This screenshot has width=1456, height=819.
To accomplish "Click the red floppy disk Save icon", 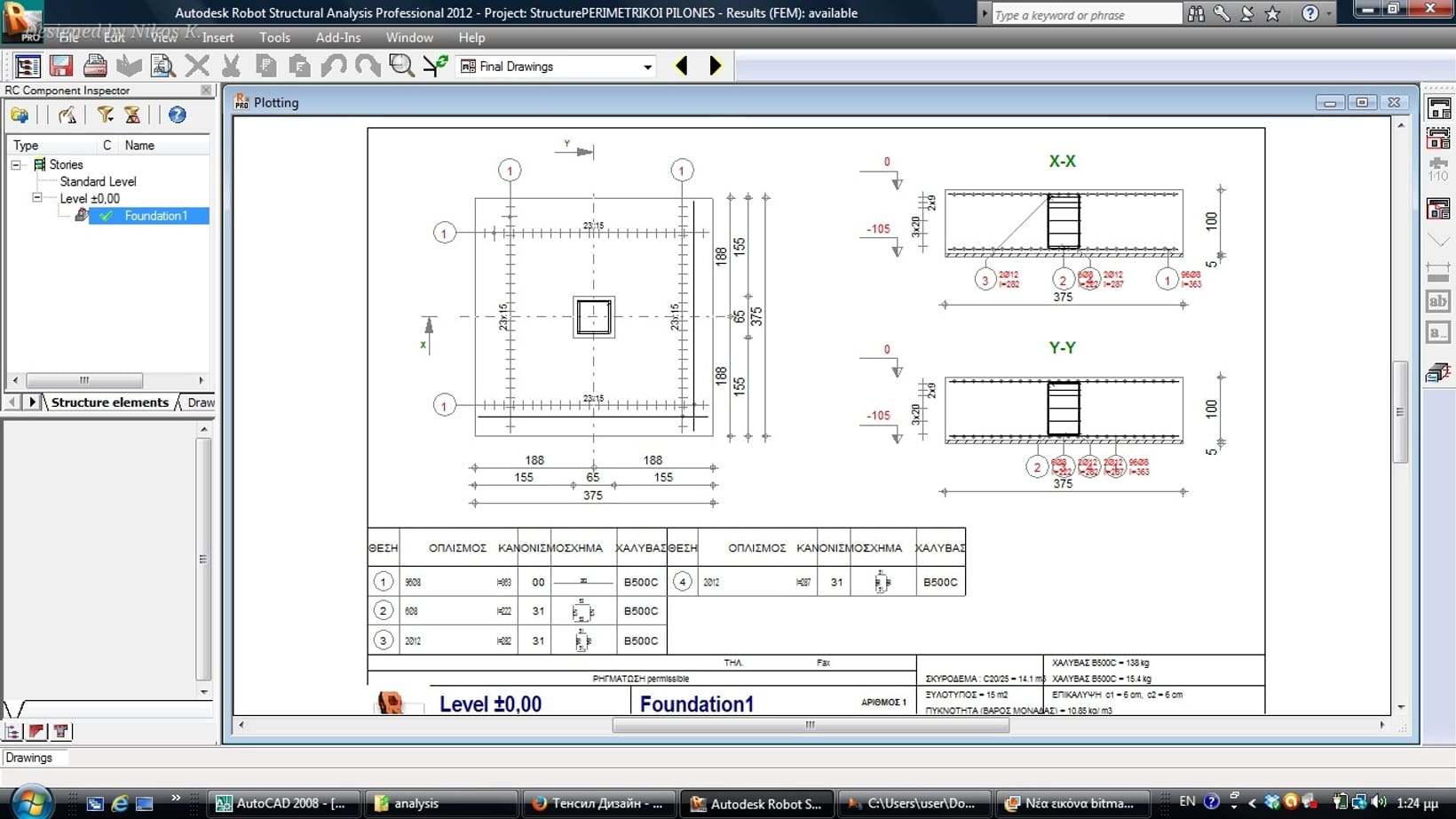I will pyautogui.click(x=60, y=66).
